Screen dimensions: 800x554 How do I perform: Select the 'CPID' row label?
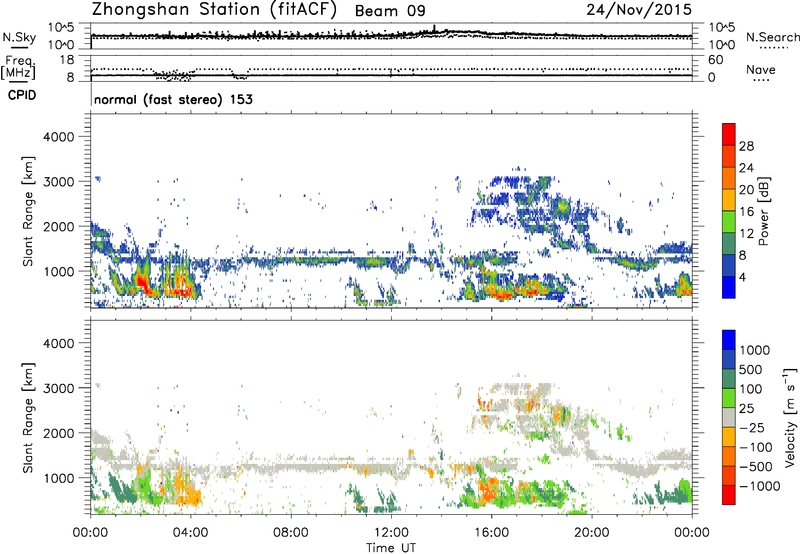[22, 95]
